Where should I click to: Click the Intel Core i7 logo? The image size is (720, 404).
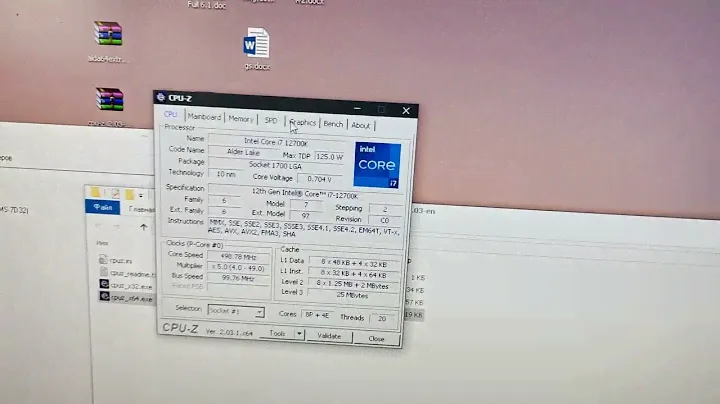pyautogui.click(x=376, y=164)
